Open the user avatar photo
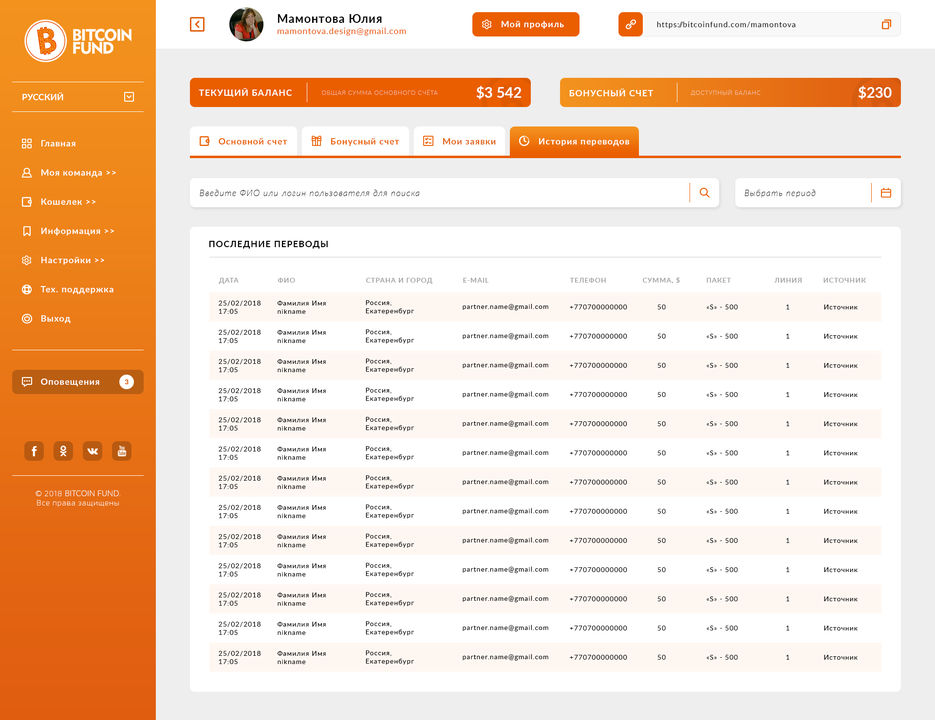The width and height of the screenshot is (935, 720). [246, 24]
